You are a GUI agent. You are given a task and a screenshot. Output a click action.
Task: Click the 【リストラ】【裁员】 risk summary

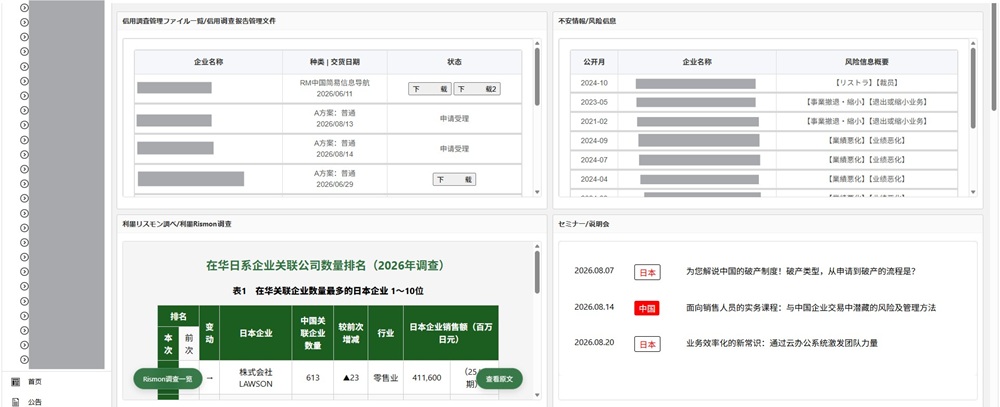866,83
